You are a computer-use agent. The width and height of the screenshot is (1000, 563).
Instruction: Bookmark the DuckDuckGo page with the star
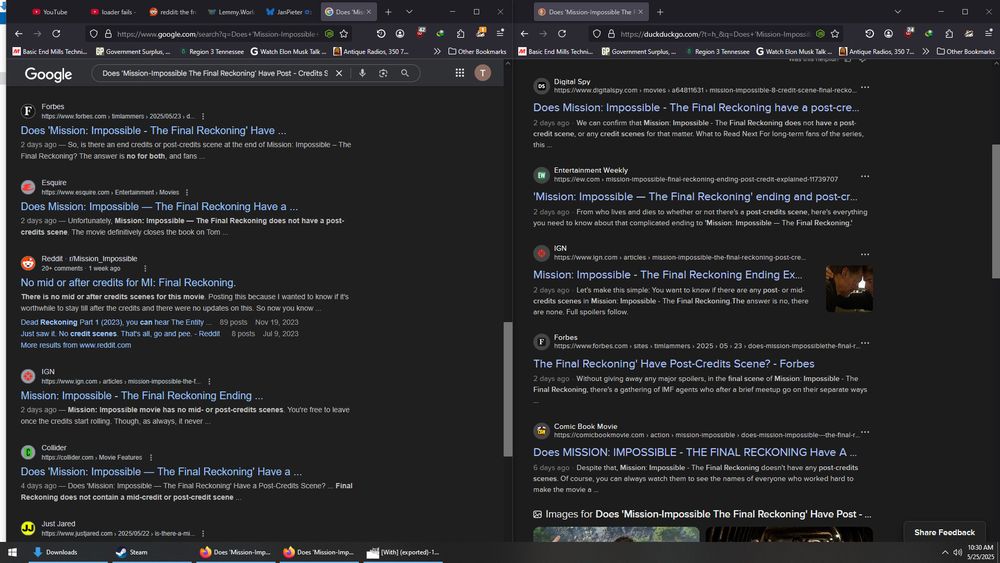(835, 34)
